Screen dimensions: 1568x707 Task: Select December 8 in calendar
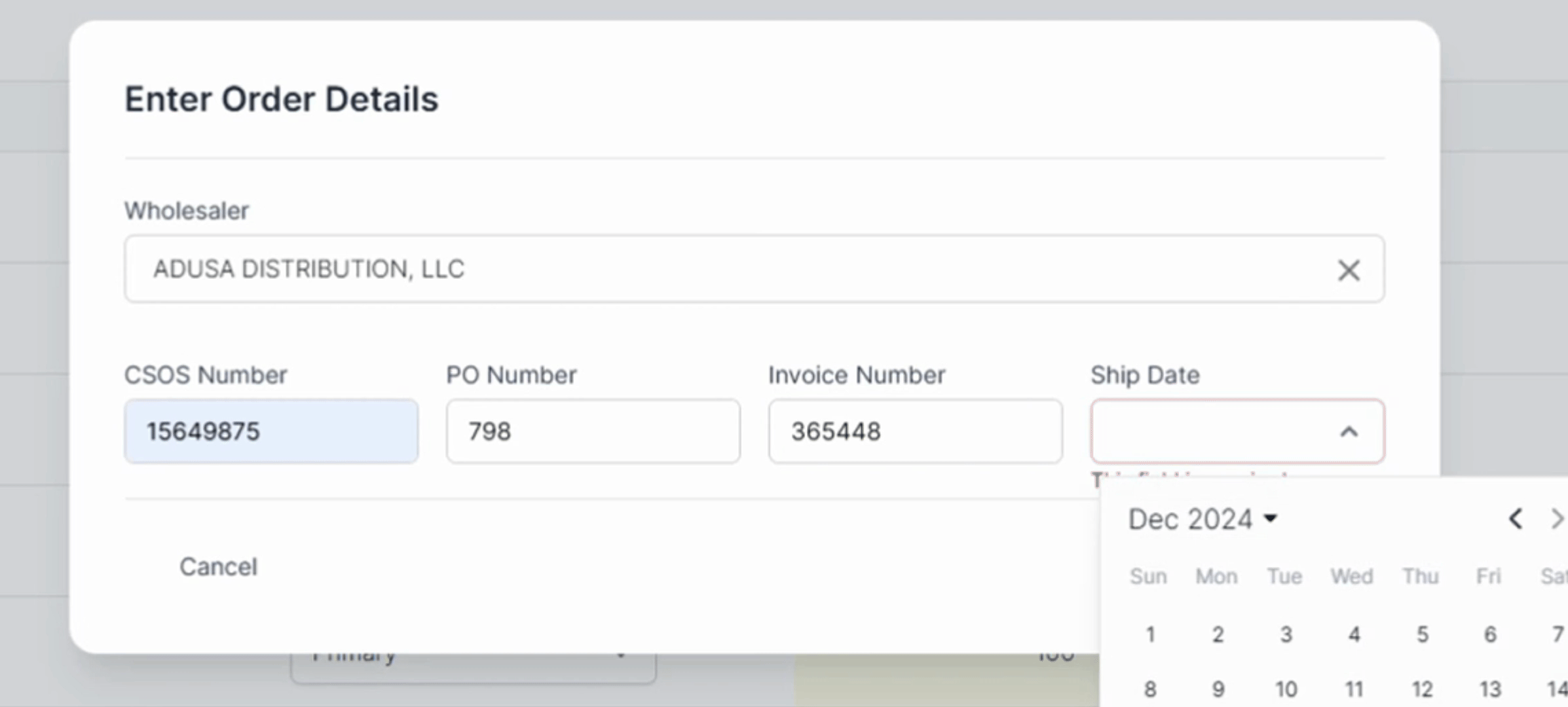pyautogui.click(x=1149, y=689)
